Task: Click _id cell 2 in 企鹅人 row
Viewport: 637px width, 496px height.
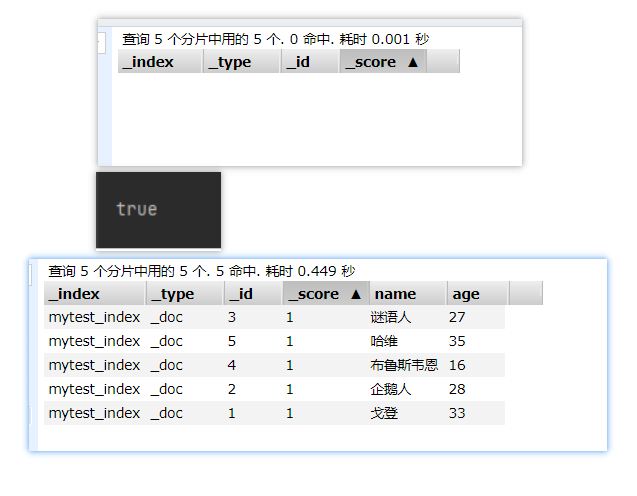Action: coord(232,389)
